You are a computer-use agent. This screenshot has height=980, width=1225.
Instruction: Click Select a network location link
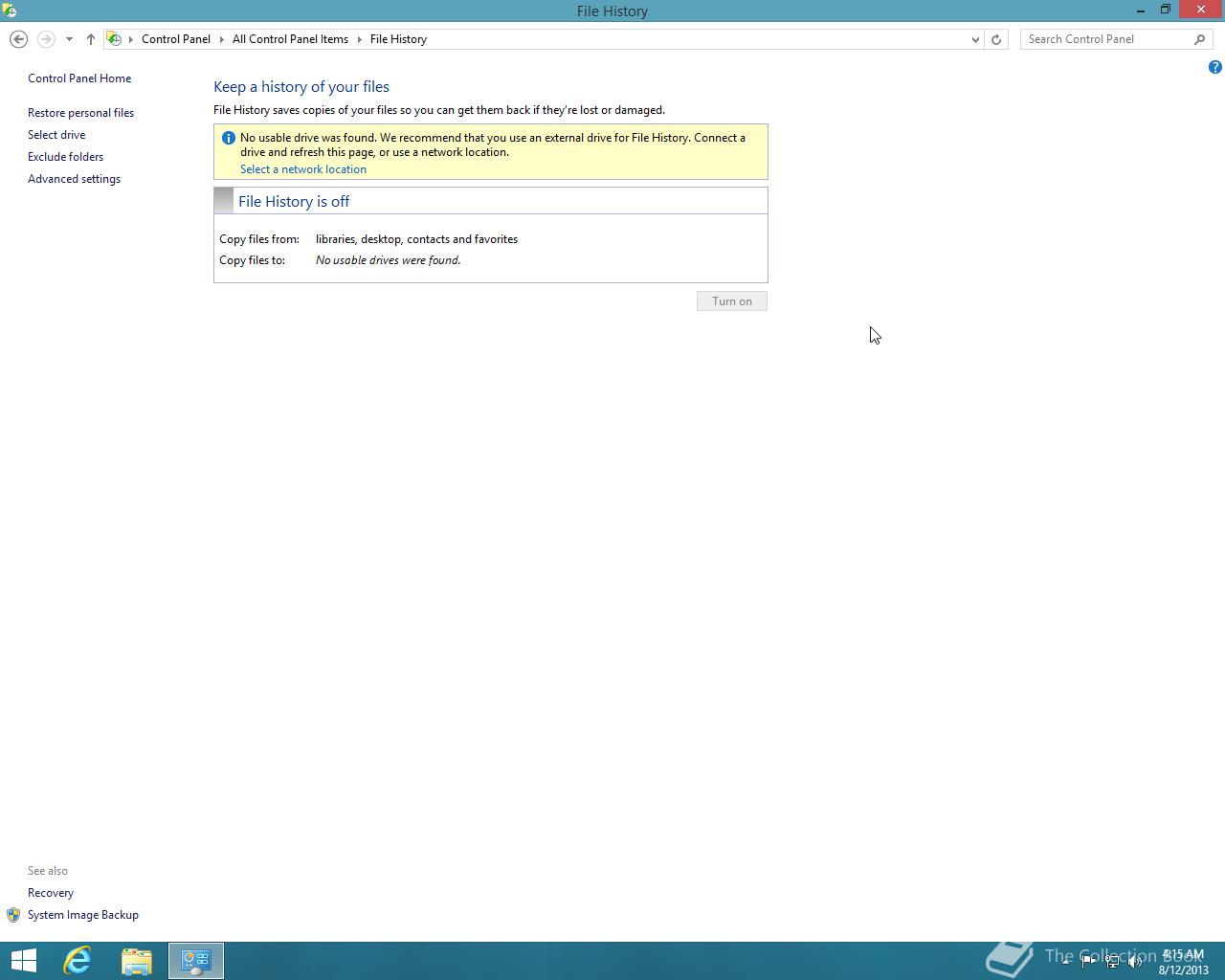pos(303,169)
